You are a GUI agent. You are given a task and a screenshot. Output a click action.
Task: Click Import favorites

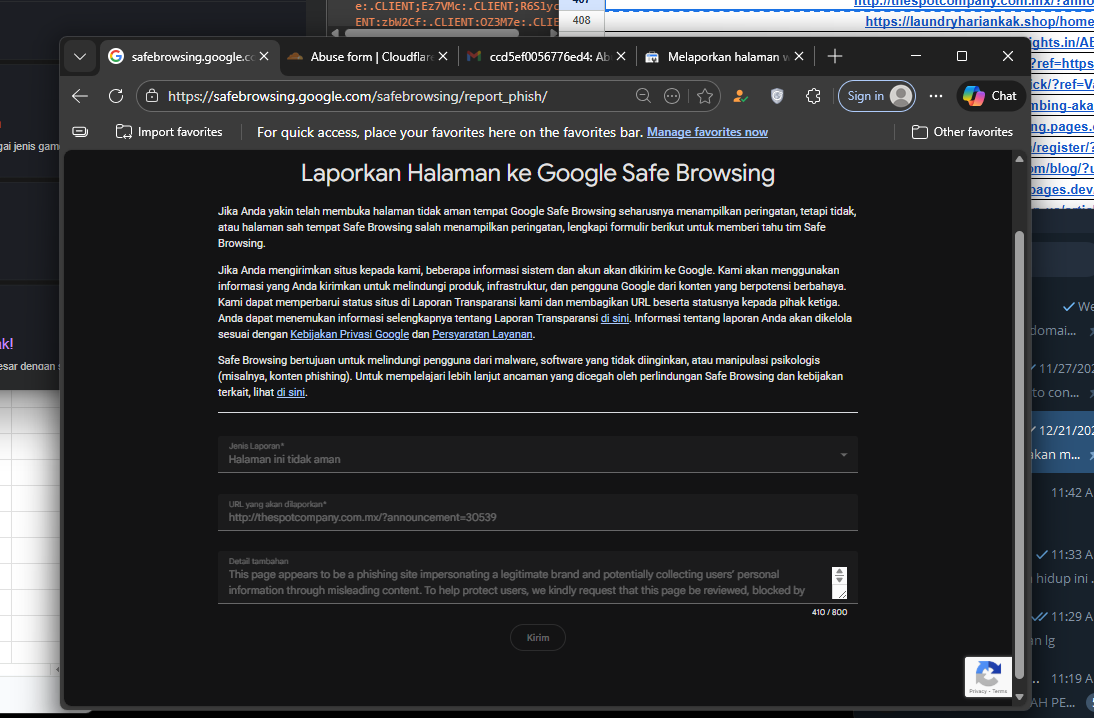click(x=169, y=132)
